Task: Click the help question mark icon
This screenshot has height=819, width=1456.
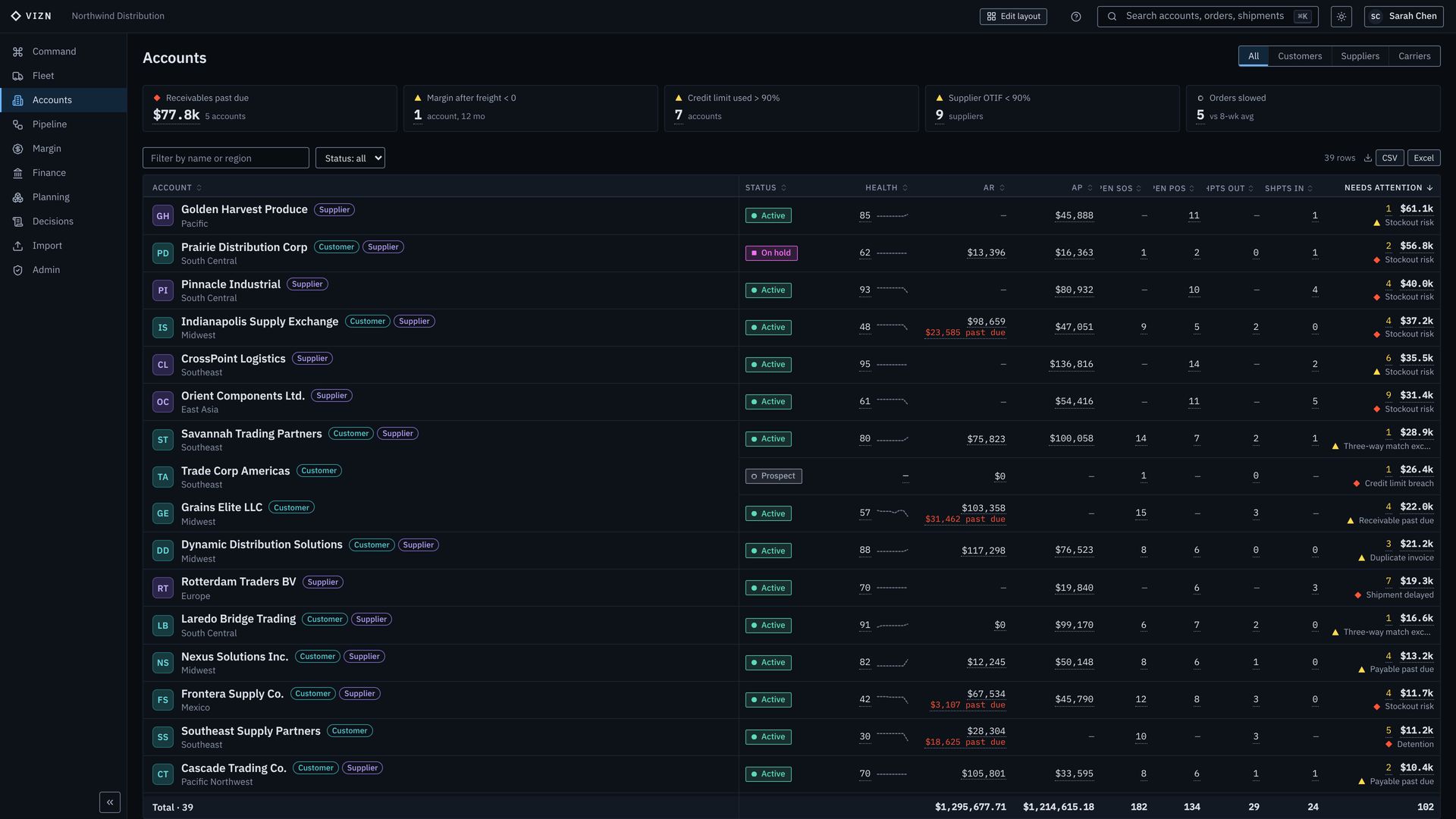Action: tap(1075, 17)
